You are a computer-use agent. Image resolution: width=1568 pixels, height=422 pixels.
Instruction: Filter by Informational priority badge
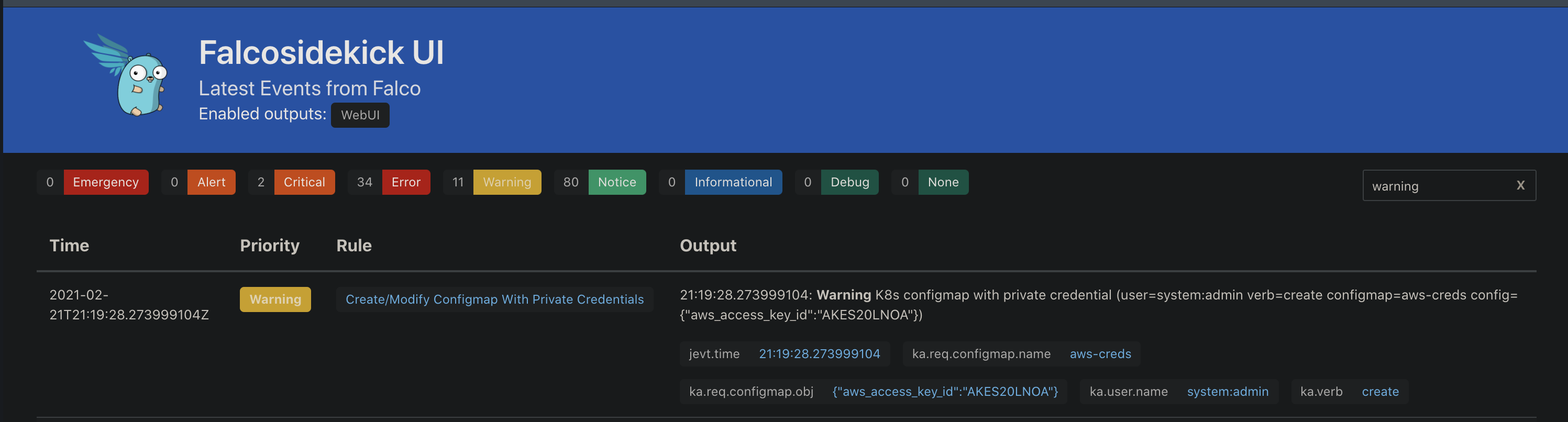click(733, 182)
